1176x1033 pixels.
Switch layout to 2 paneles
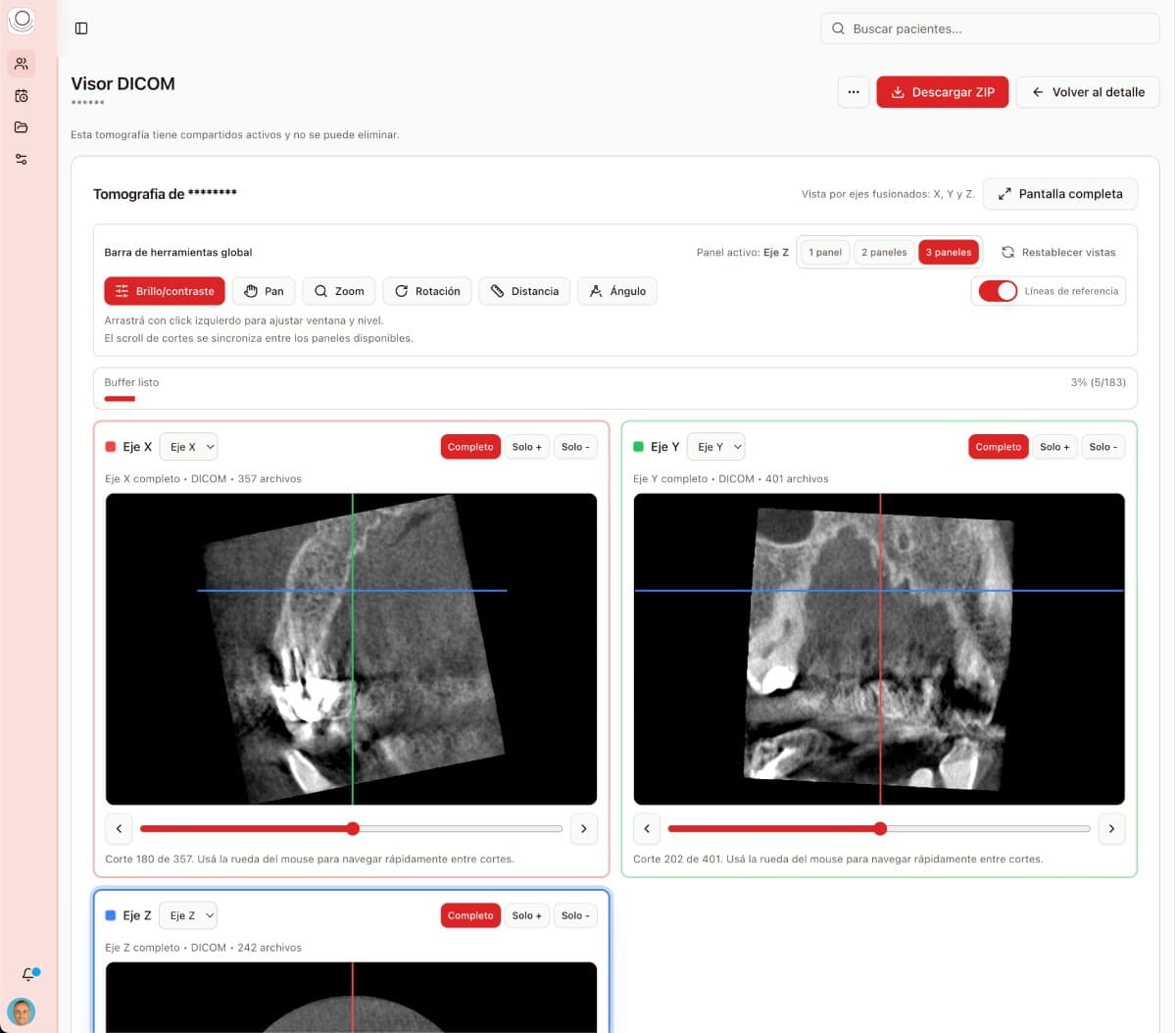coord(884,252)
